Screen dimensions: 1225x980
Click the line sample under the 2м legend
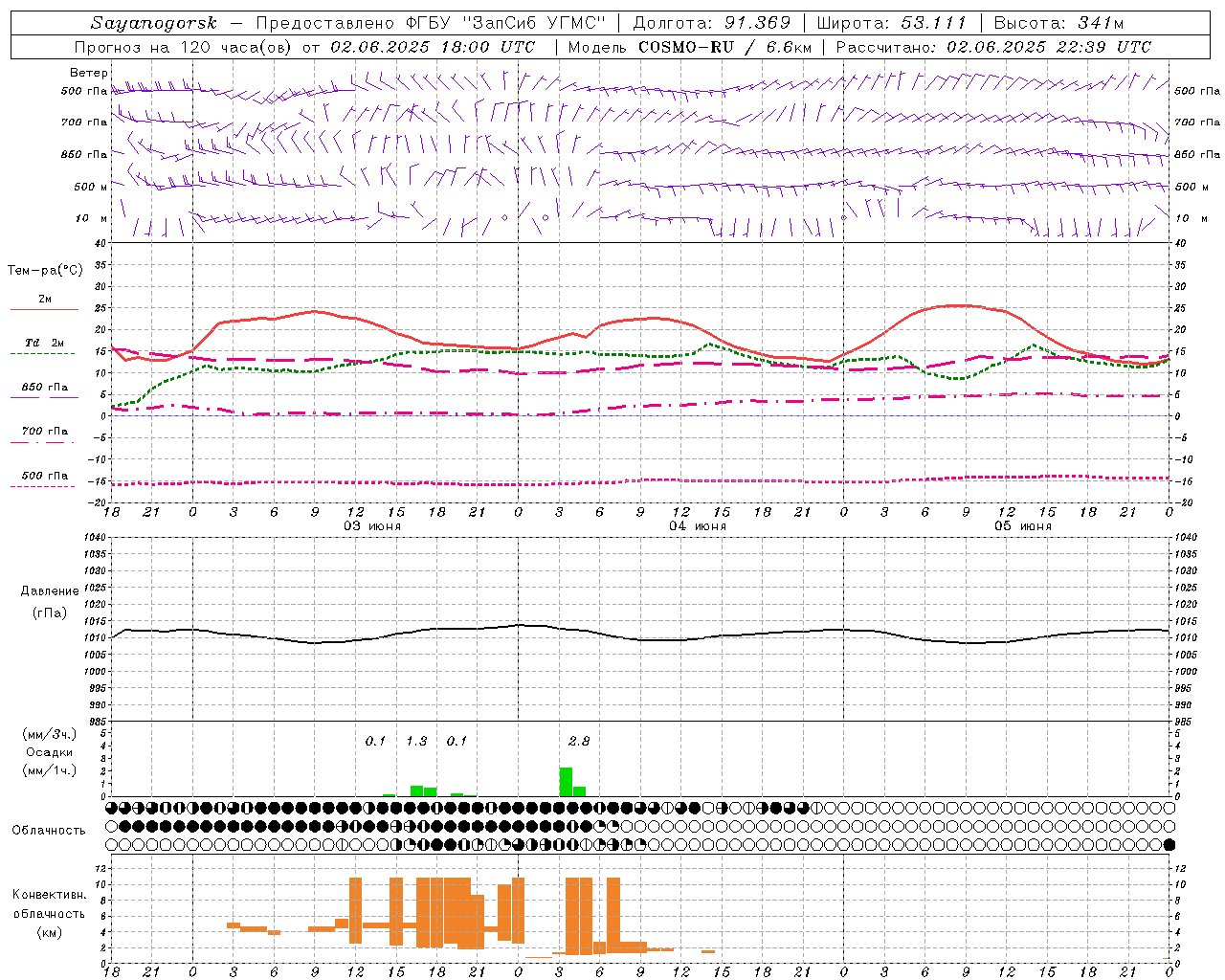44,310
